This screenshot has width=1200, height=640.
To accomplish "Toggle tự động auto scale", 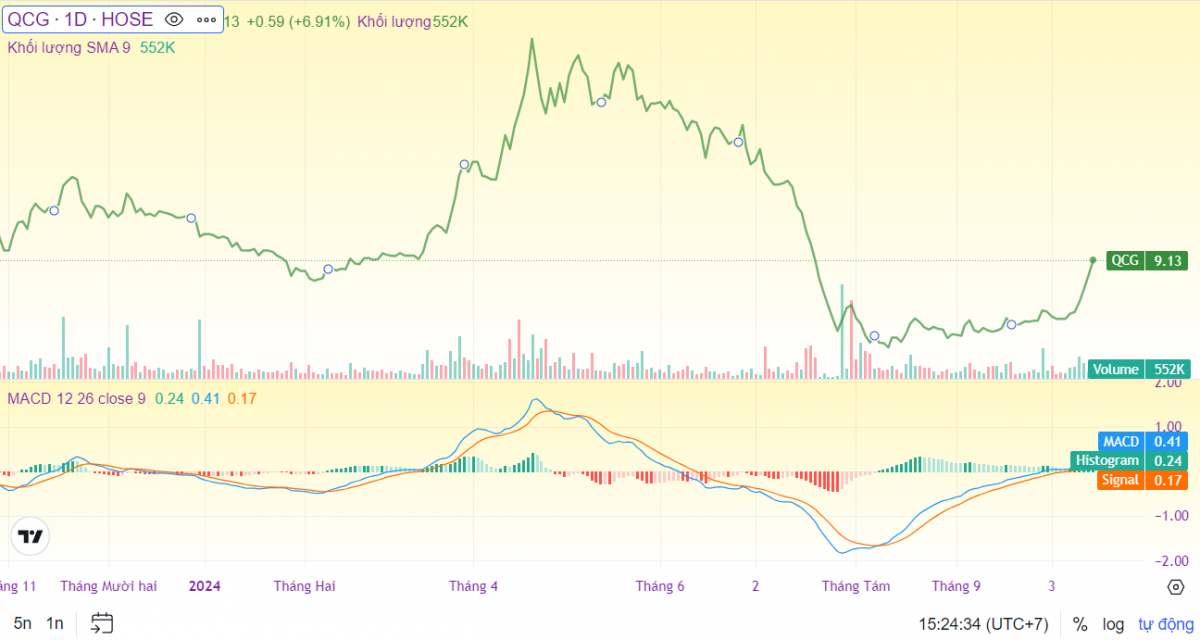I will [1160, 624].
